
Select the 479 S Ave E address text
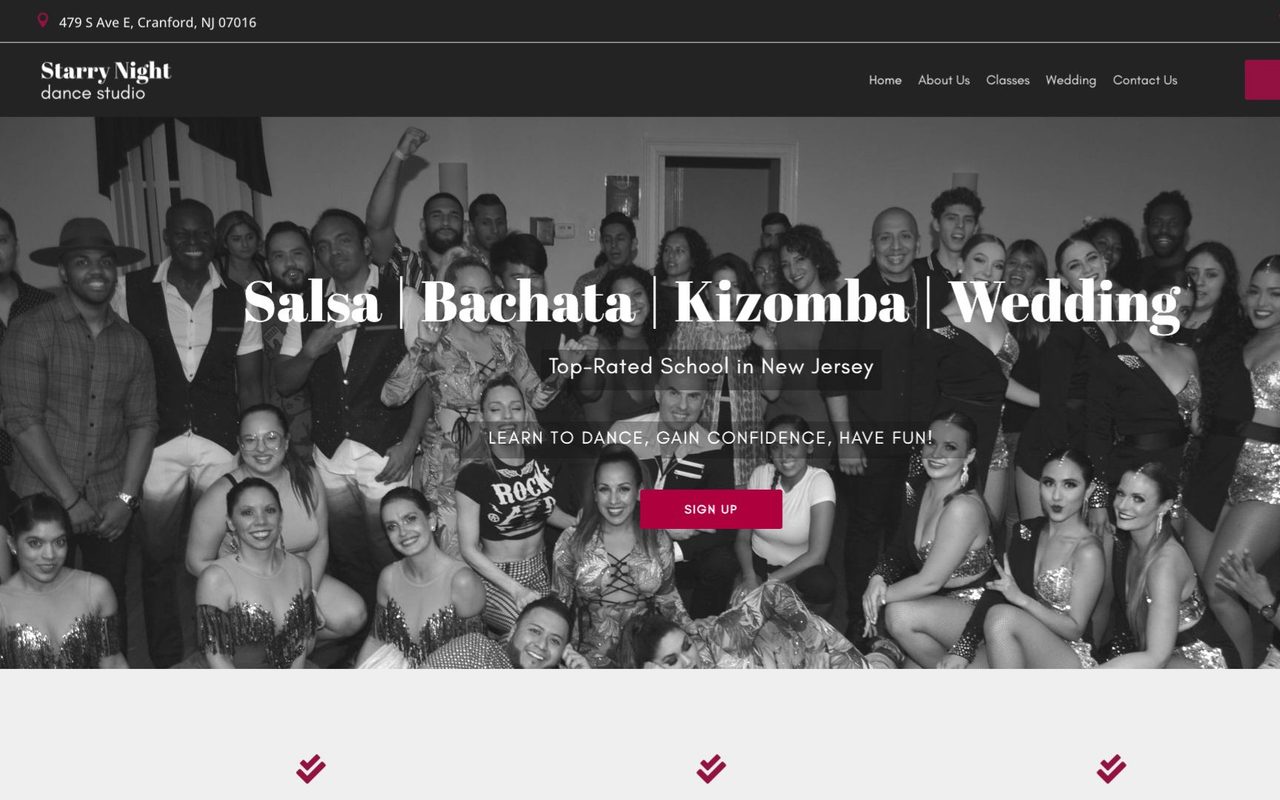pos(96,22)
